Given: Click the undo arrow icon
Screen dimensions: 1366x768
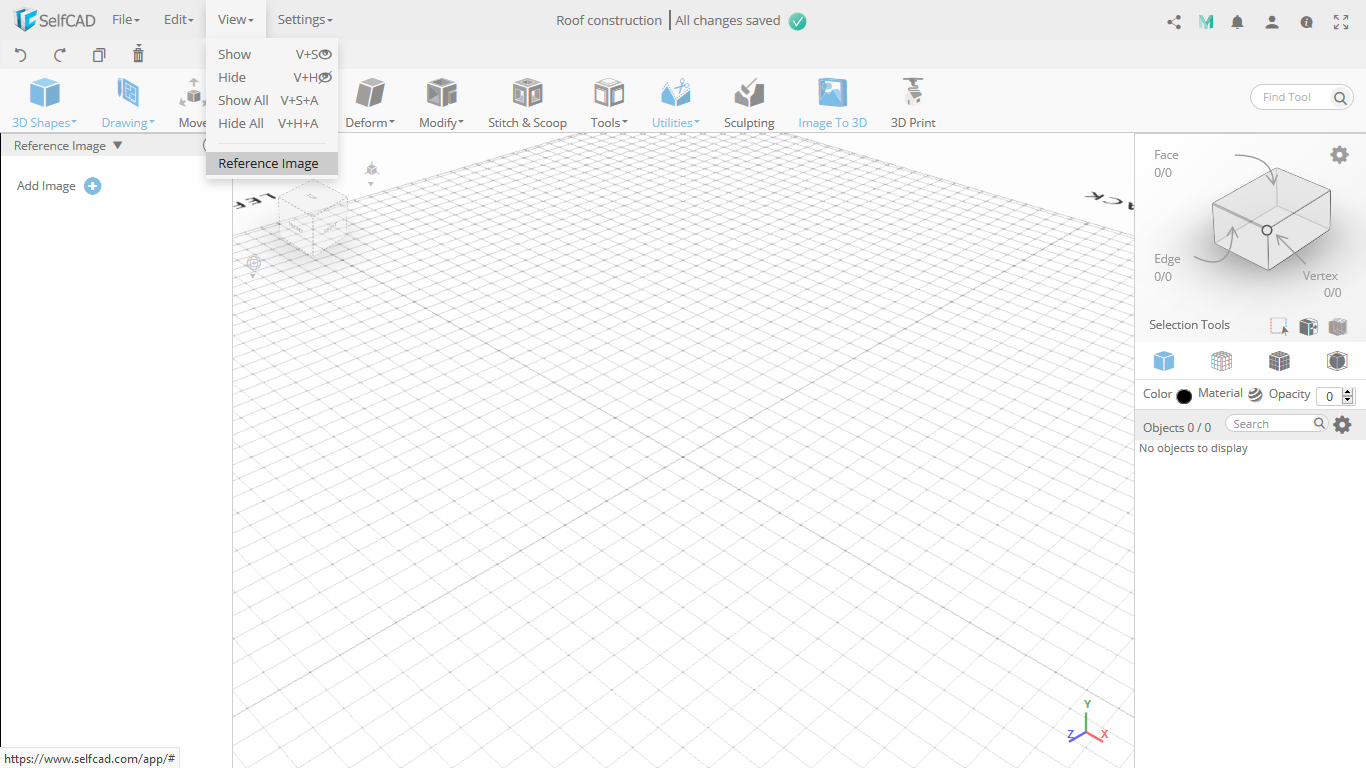Looking at the screenshot, I should point(21,55).
